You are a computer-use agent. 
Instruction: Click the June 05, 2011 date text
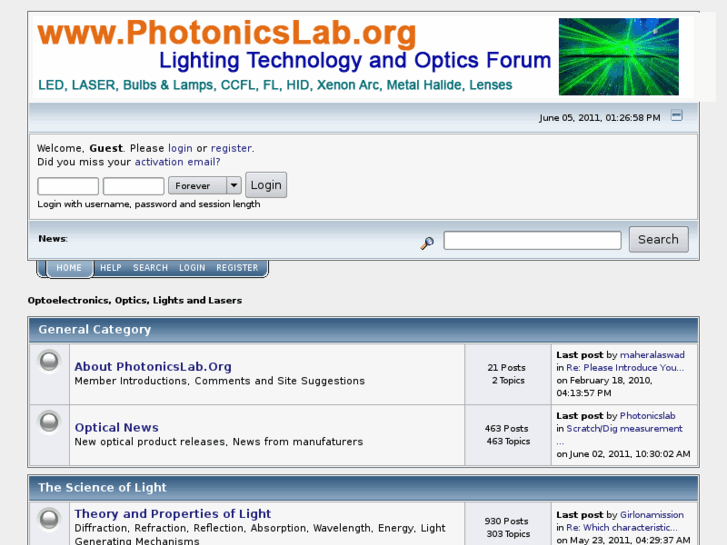(599, 118)
